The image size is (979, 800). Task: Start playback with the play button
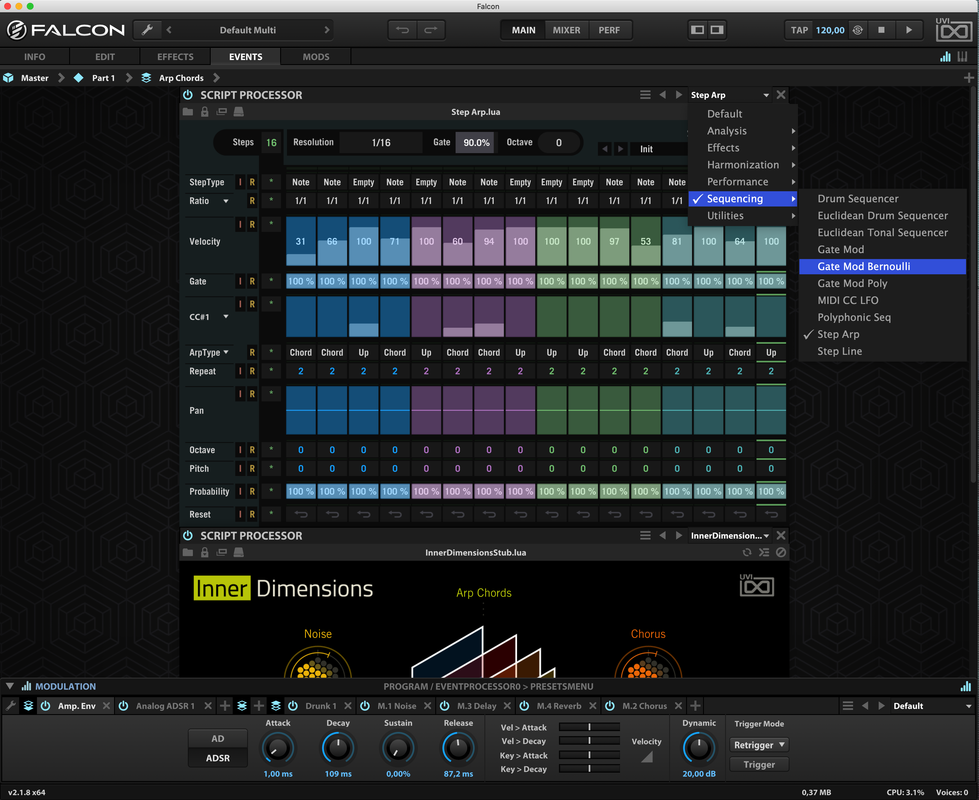click(x=908, y=30)
